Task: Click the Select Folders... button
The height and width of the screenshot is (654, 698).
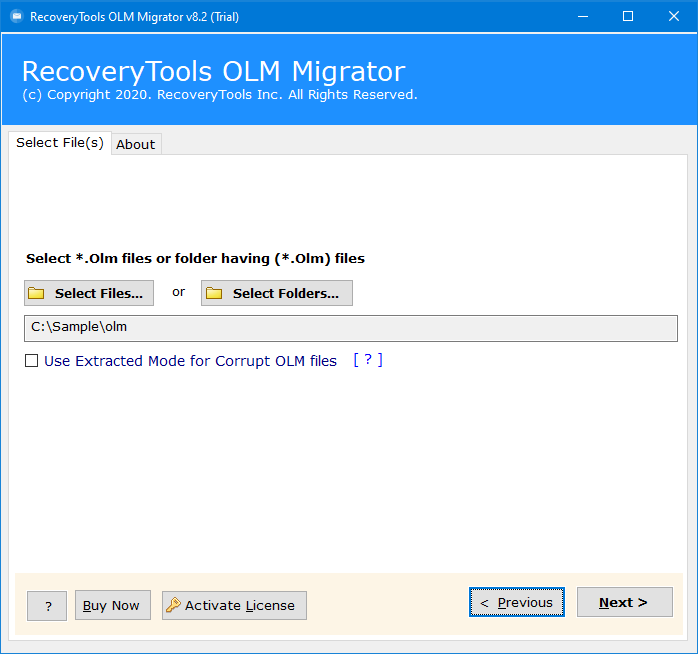Action: 277,293
